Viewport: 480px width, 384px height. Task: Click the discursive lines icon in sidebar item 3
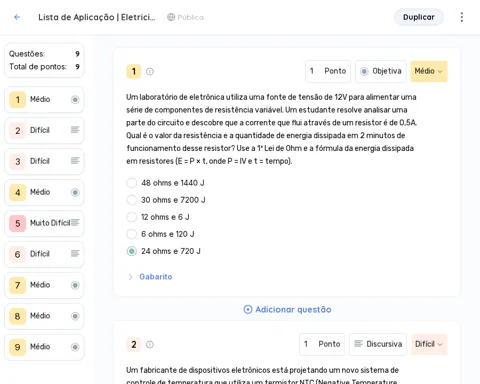click(75, 161)
